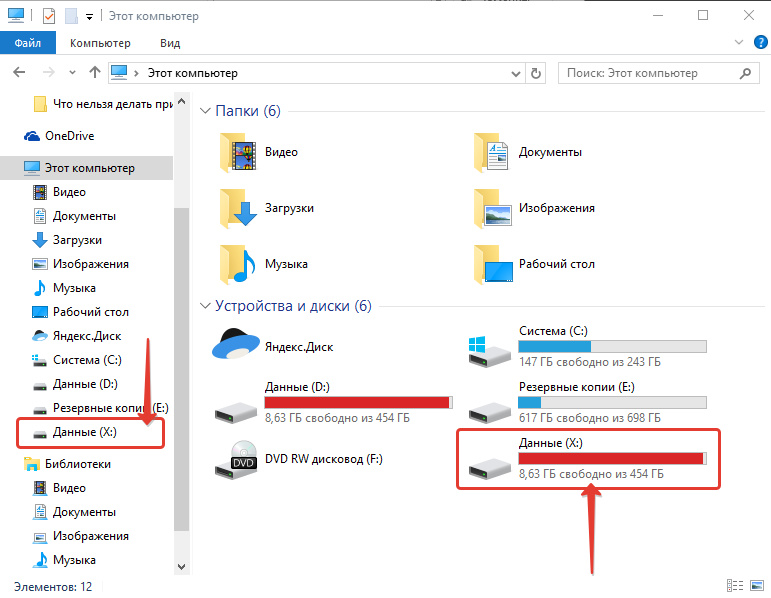Open recent locations dropdown arrow

coord(72,73)
